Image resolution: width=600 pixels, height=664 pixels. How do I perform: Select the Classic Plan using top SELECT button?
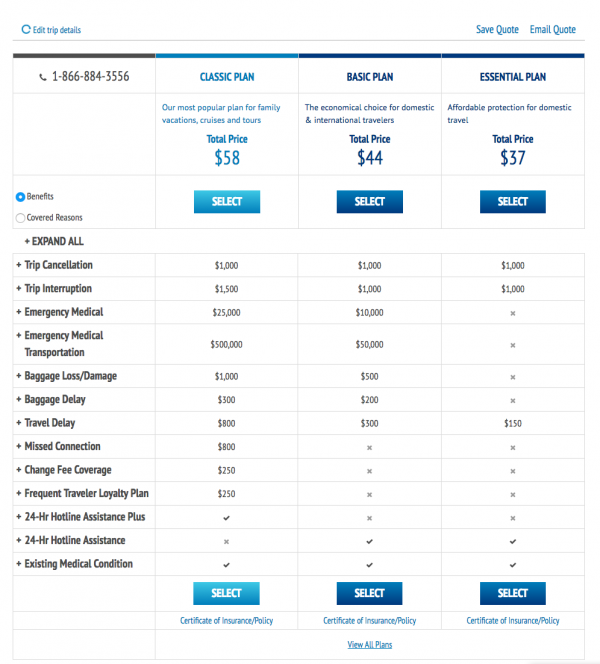(227, 202)
